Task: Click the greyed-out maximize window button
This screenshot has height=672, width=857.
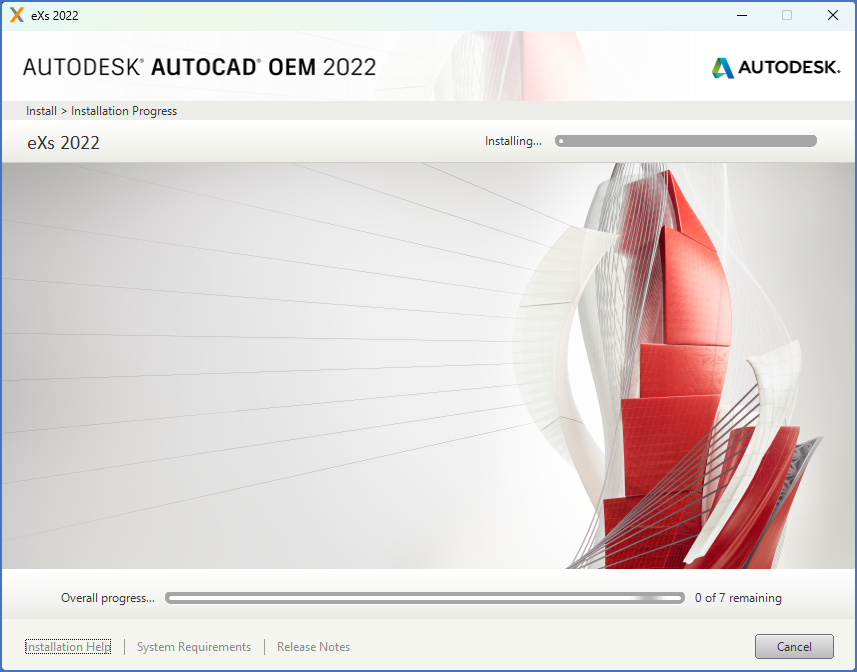Action: pyautogui.click(x=787, y=15)
